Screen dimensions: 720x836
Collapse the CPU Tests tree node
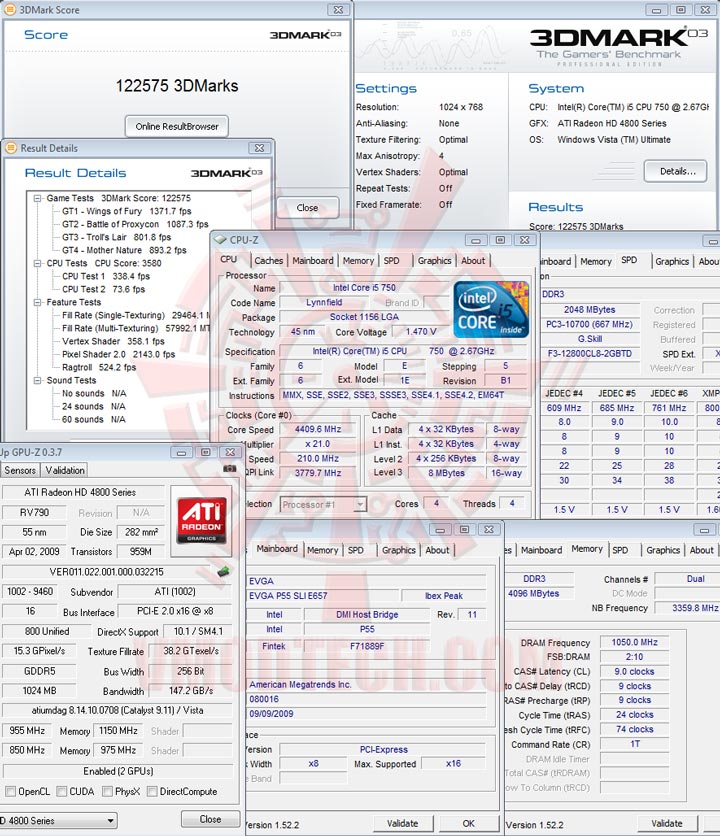[x=37, y=263]
